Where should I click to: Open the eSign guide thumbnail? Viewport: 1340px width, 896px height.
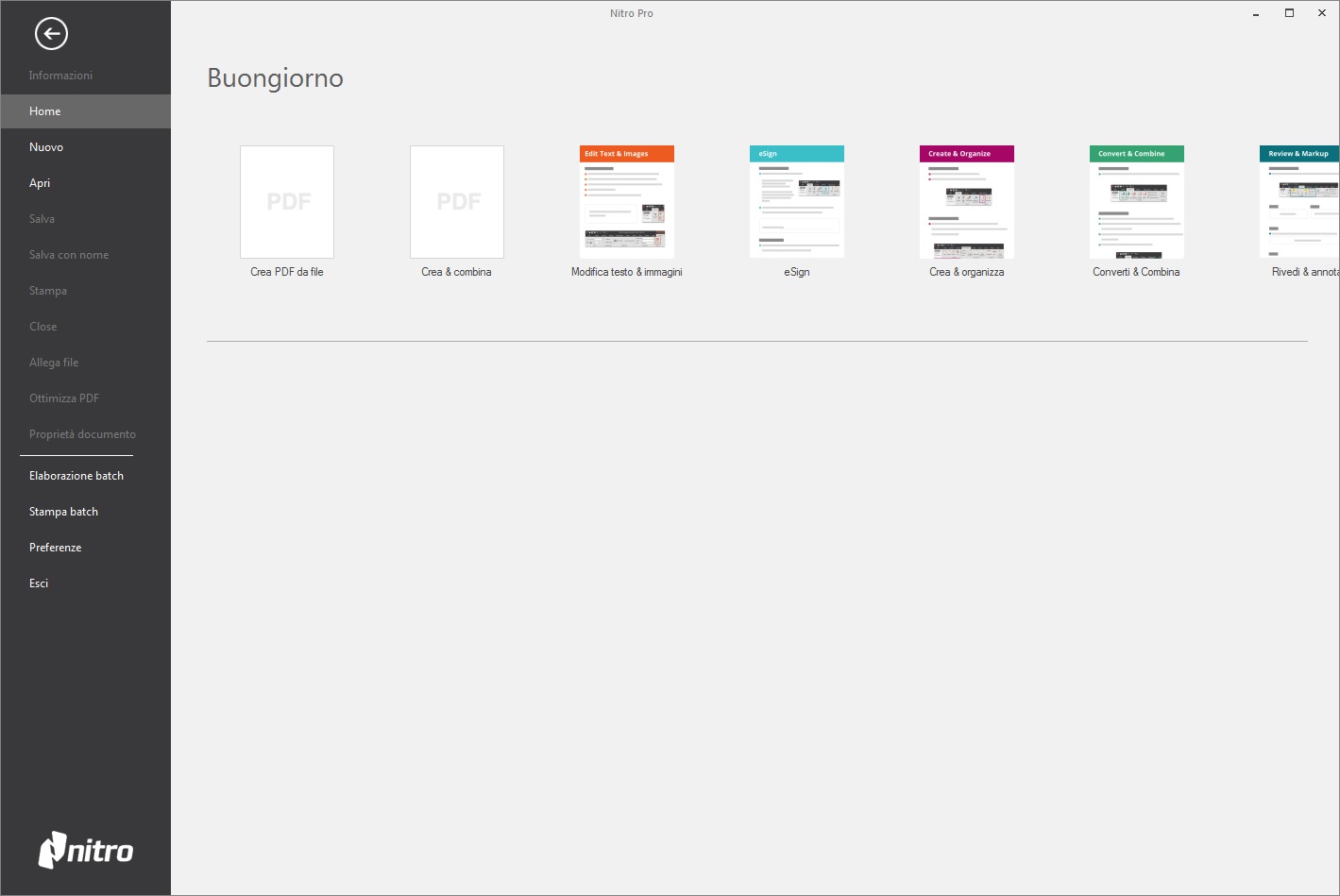tap(797, 202)
